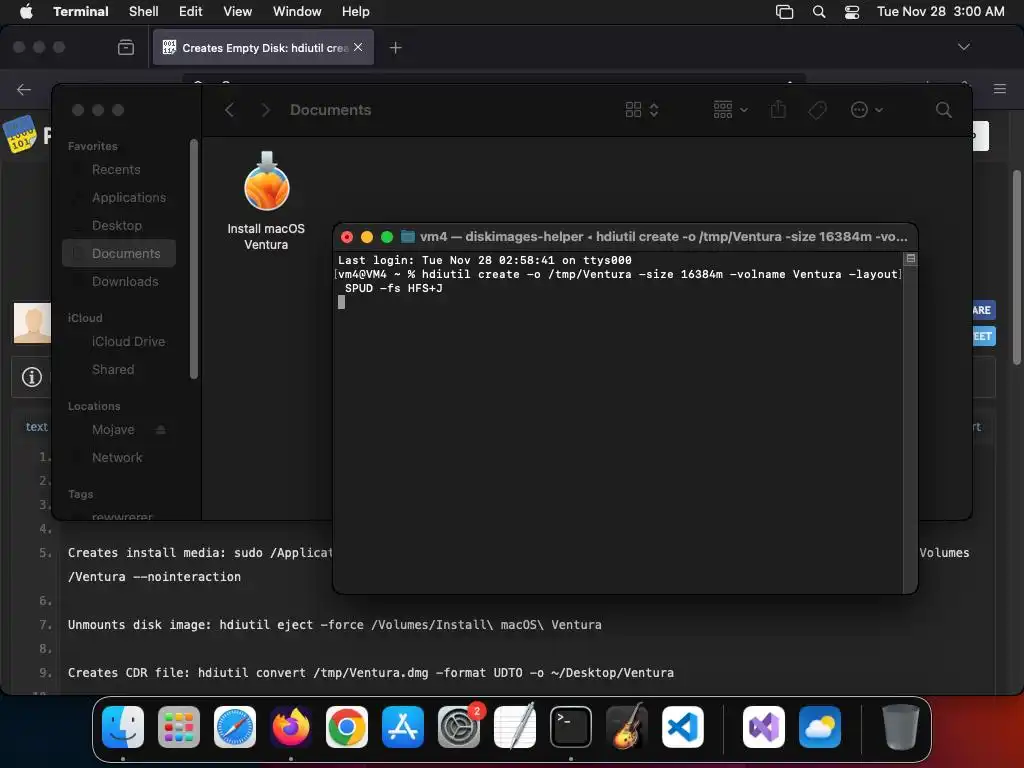The width and height of the screenshot is (1024, 768).
Task: Open System Settings with badge in dock
Action: tap(459, 727)
